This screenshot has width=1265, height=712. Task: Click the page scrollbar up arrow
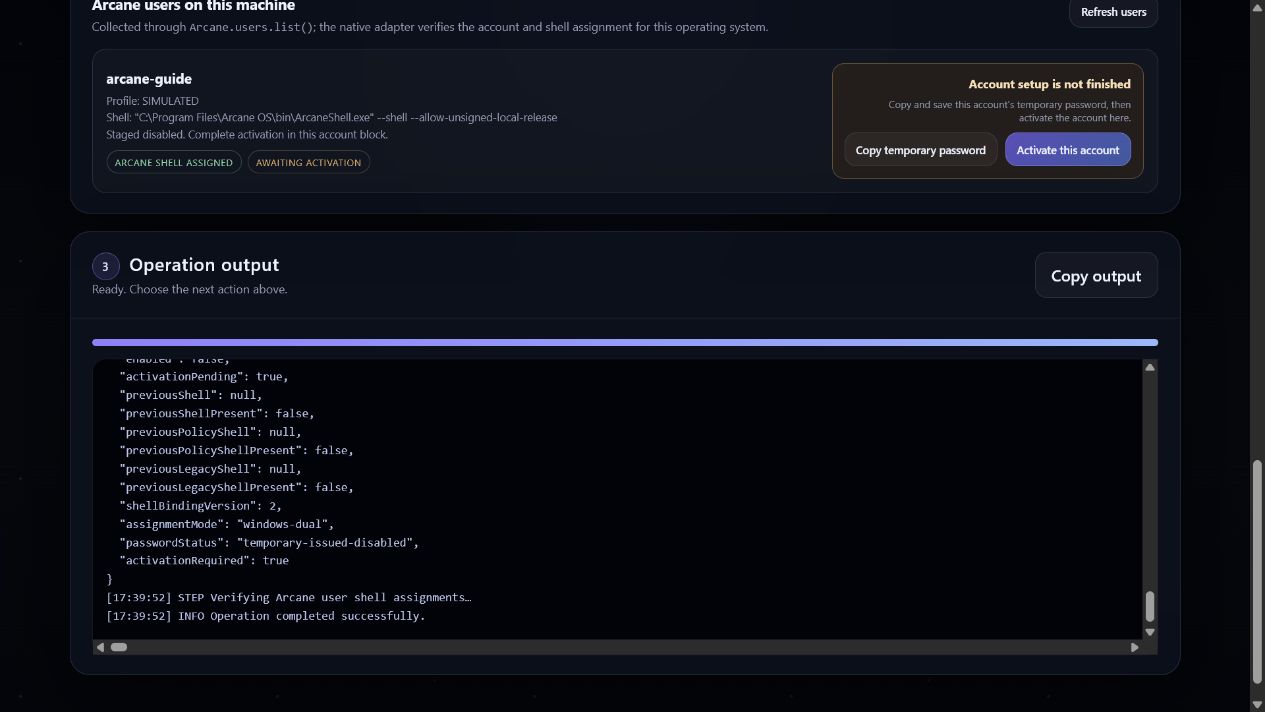click(1257, 8)
